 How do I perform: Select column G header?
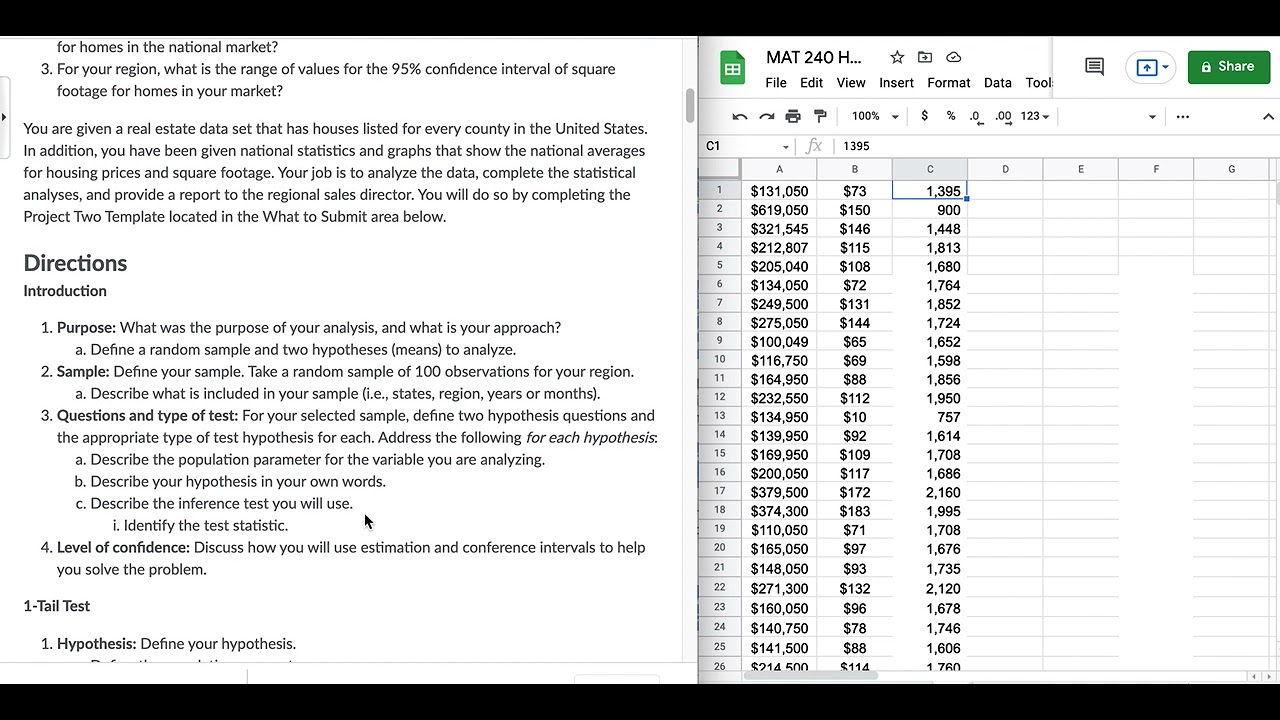[x=1231, y=169]
